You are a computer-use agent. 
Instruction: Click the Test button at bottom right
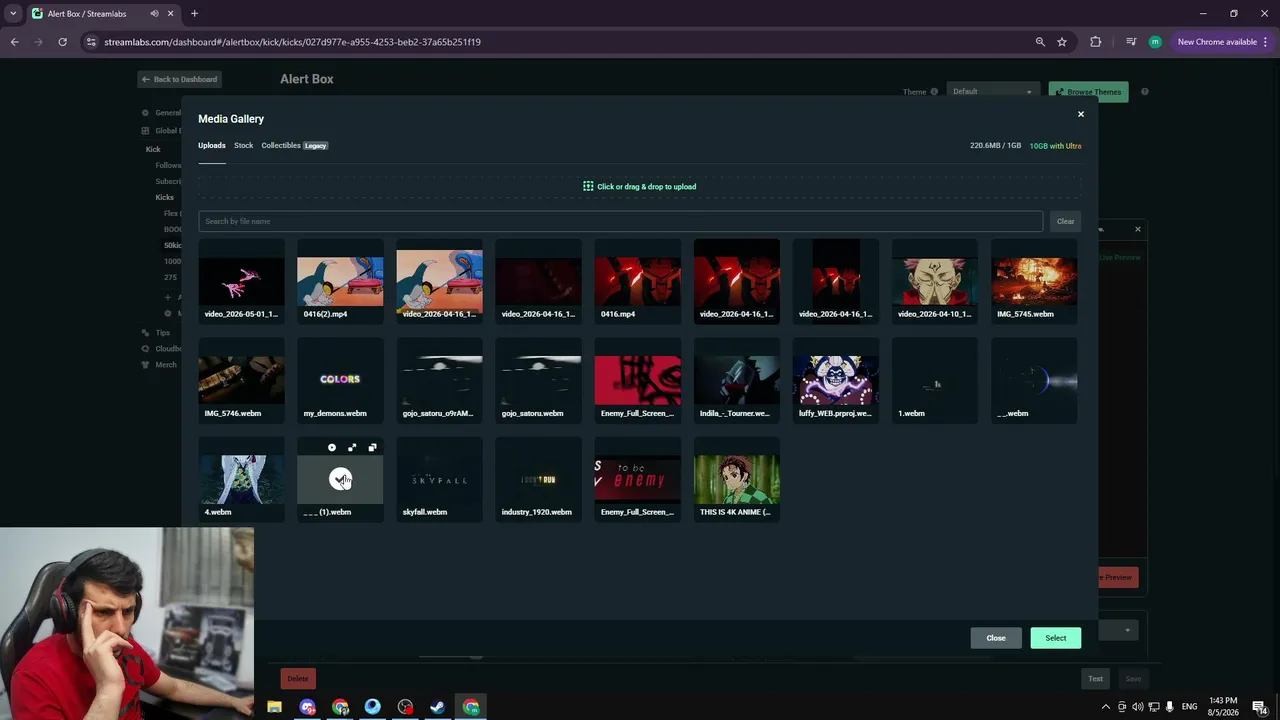pyautogui.click(x=1096, y=679)
